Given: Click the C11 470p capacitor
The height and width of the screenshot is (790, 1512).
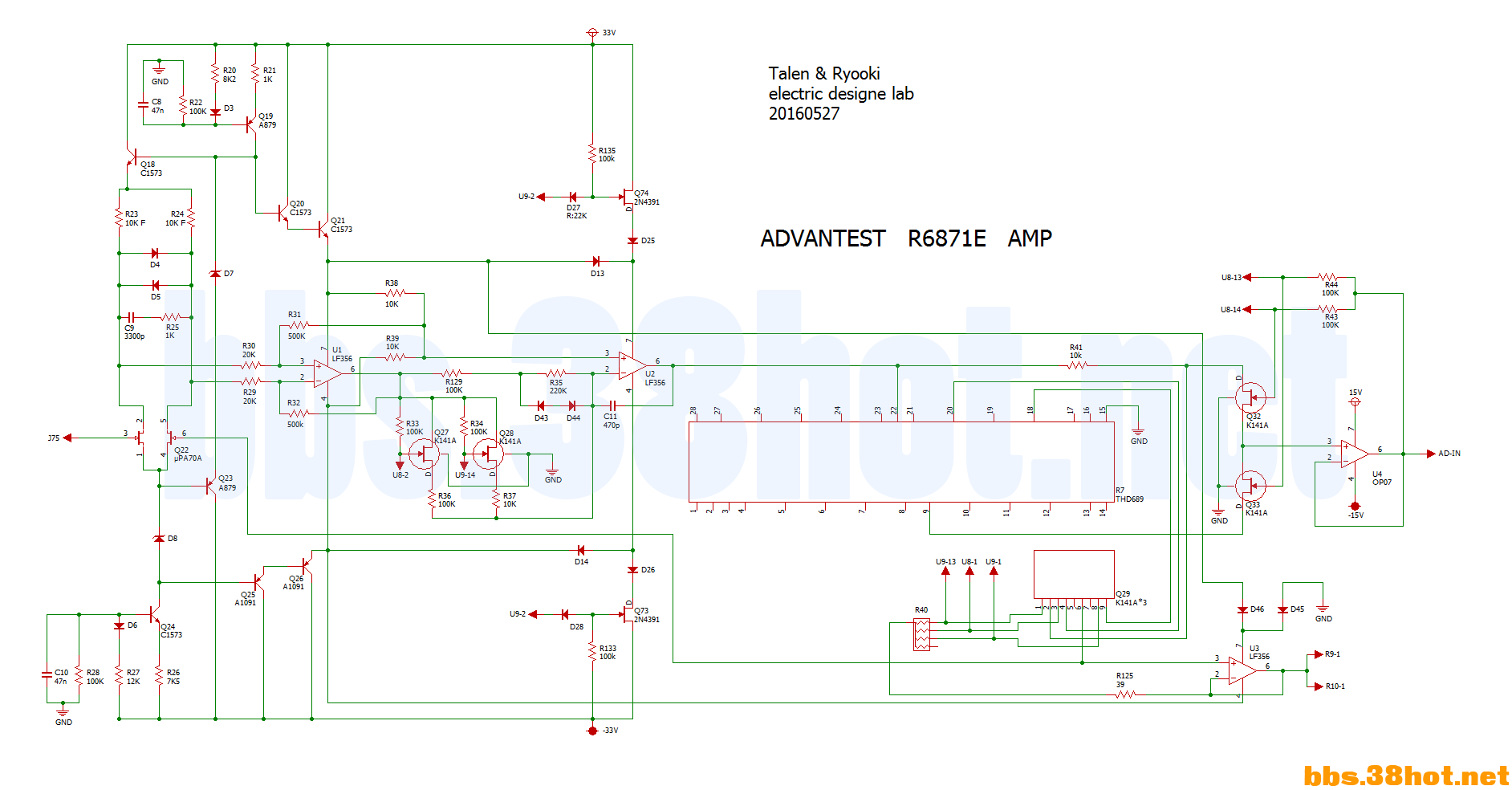Looking at the screenshot, I should (612, 405).
